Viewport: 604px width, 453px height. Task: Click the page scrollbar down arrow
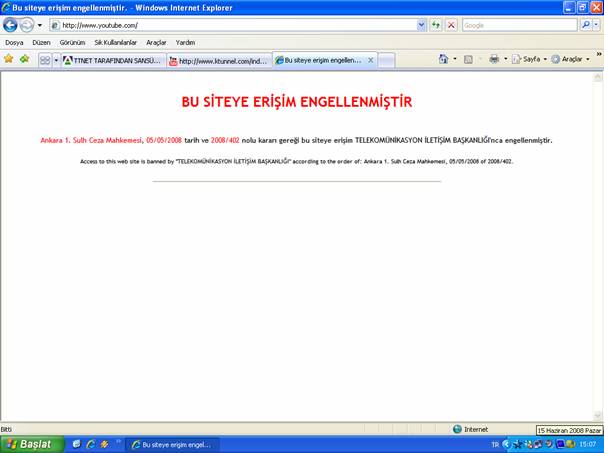[598, 415]
